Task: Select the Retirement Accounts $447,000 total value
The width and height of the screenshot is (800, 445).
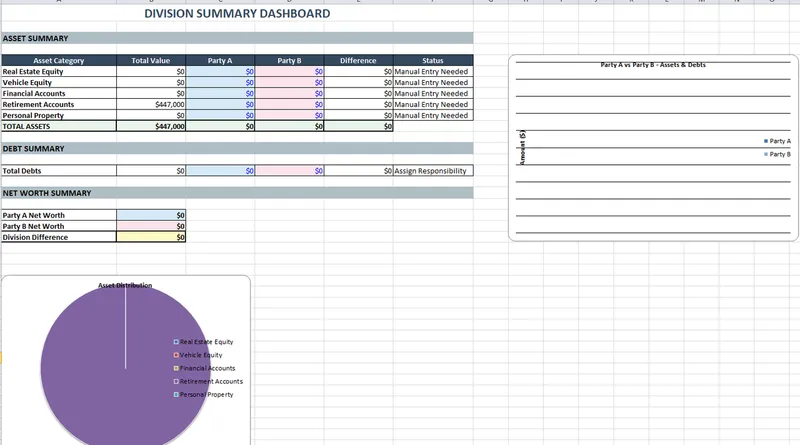Action: pos(151,105)
